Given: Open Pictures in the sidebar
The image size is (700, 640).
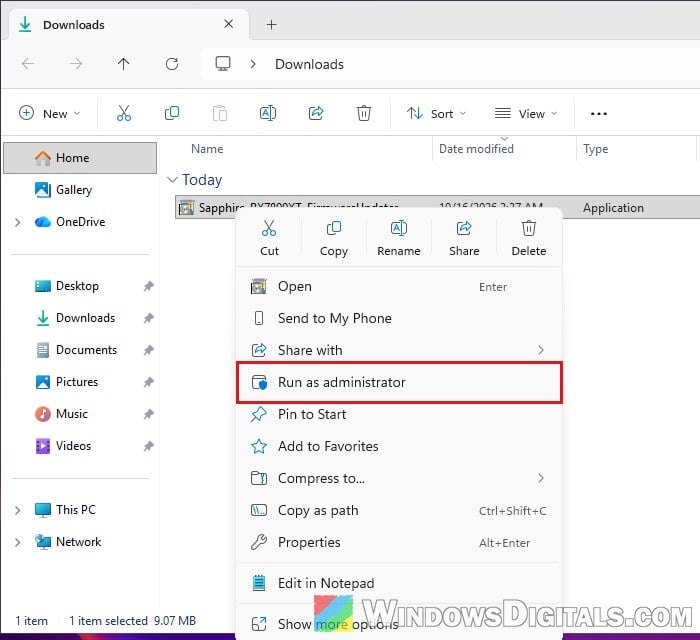Looking at the screenshot, I should tap(80, 382).
